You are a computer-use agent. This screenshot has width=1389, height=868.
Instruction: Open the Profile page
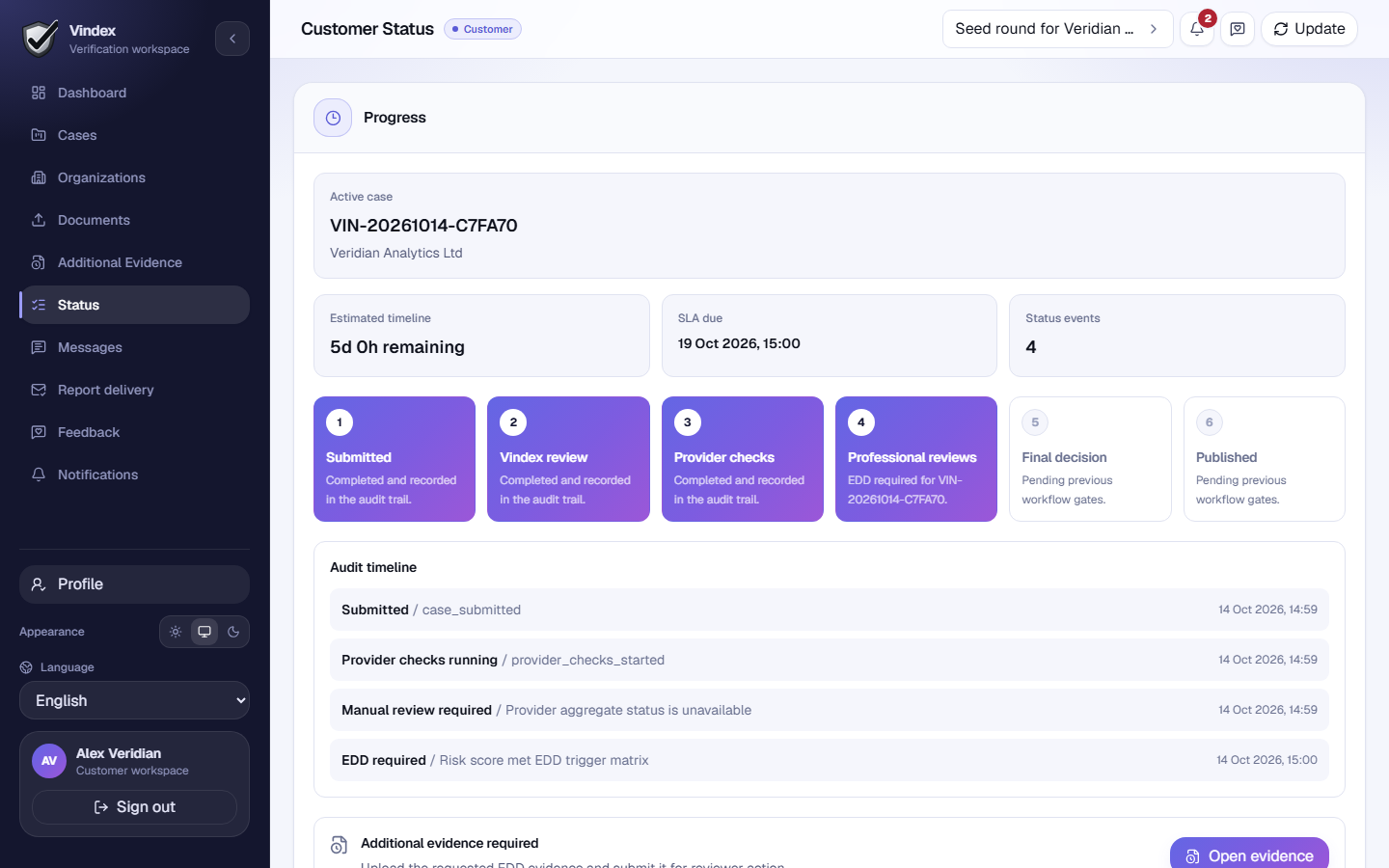[134, 584]
